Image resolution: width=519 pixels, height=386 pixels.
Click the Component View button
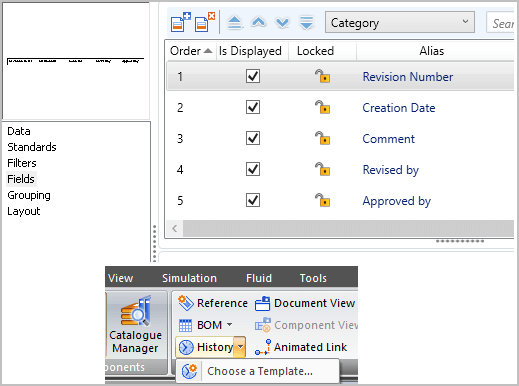[306, 325]
